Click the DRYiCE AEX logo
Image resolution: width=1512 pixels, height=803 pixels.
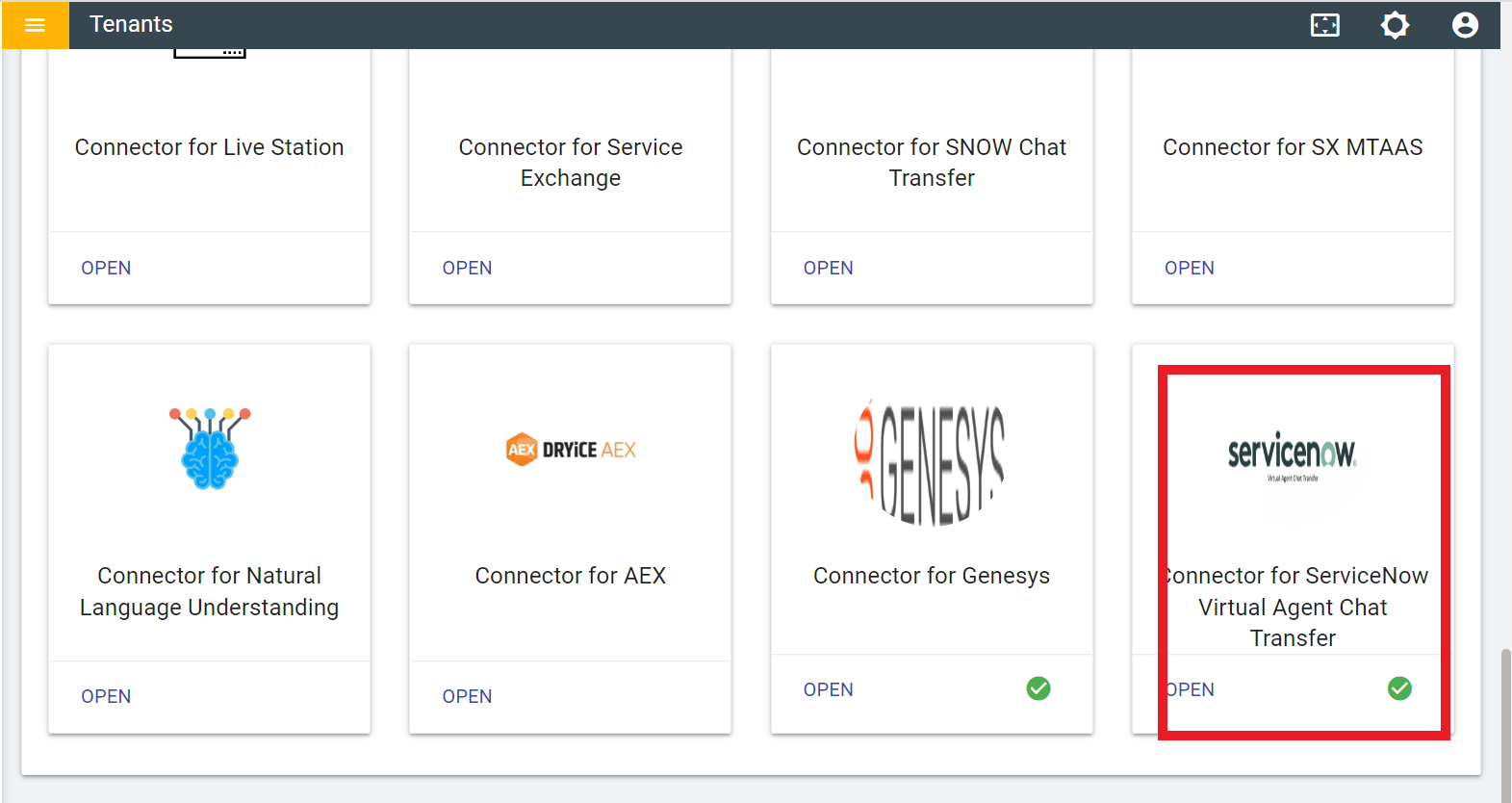tap(571, 450)
